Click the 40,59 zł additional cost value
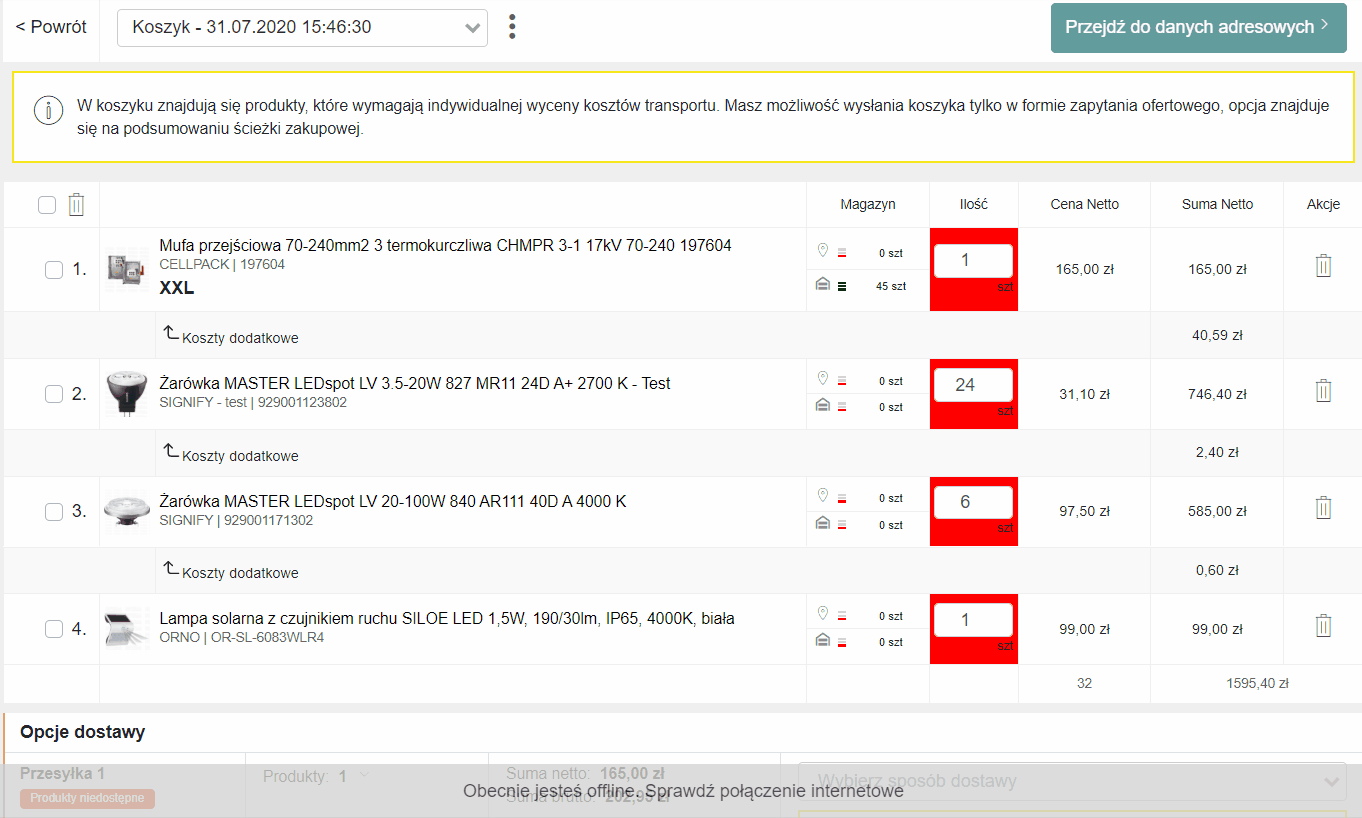This screenshot has width=1362, height=818. 1217,335
